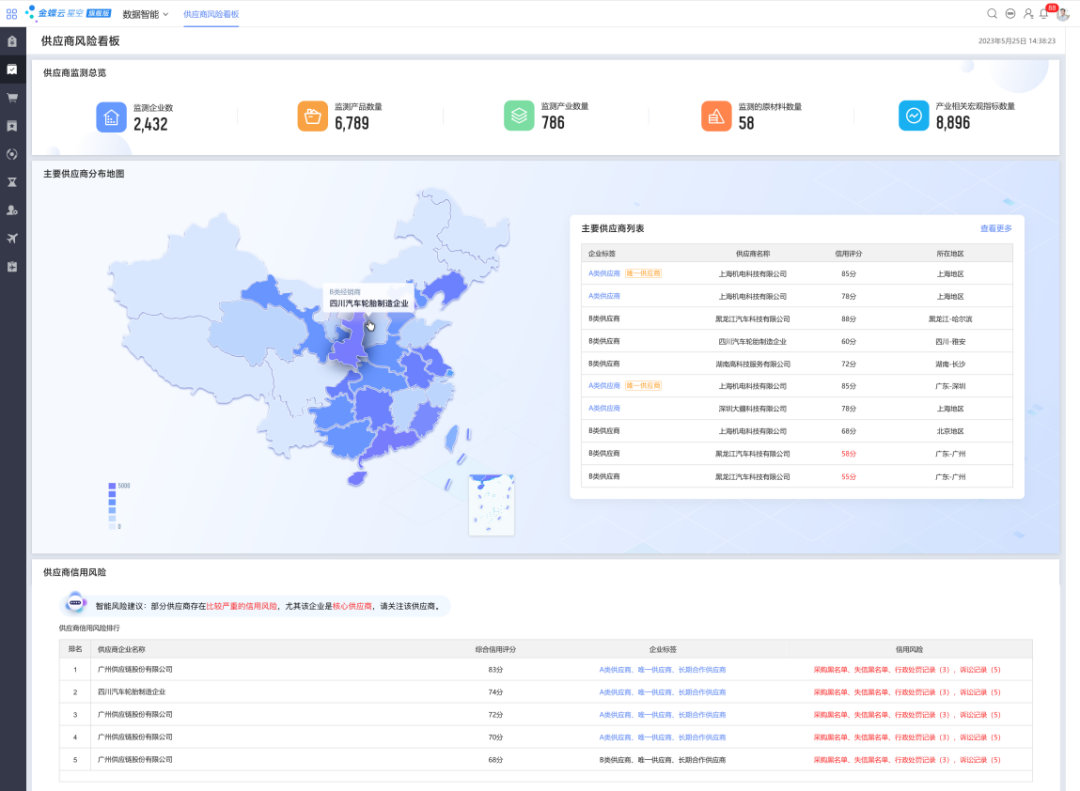Select the shopping cart sidebar icon

[x=12, y=98]
